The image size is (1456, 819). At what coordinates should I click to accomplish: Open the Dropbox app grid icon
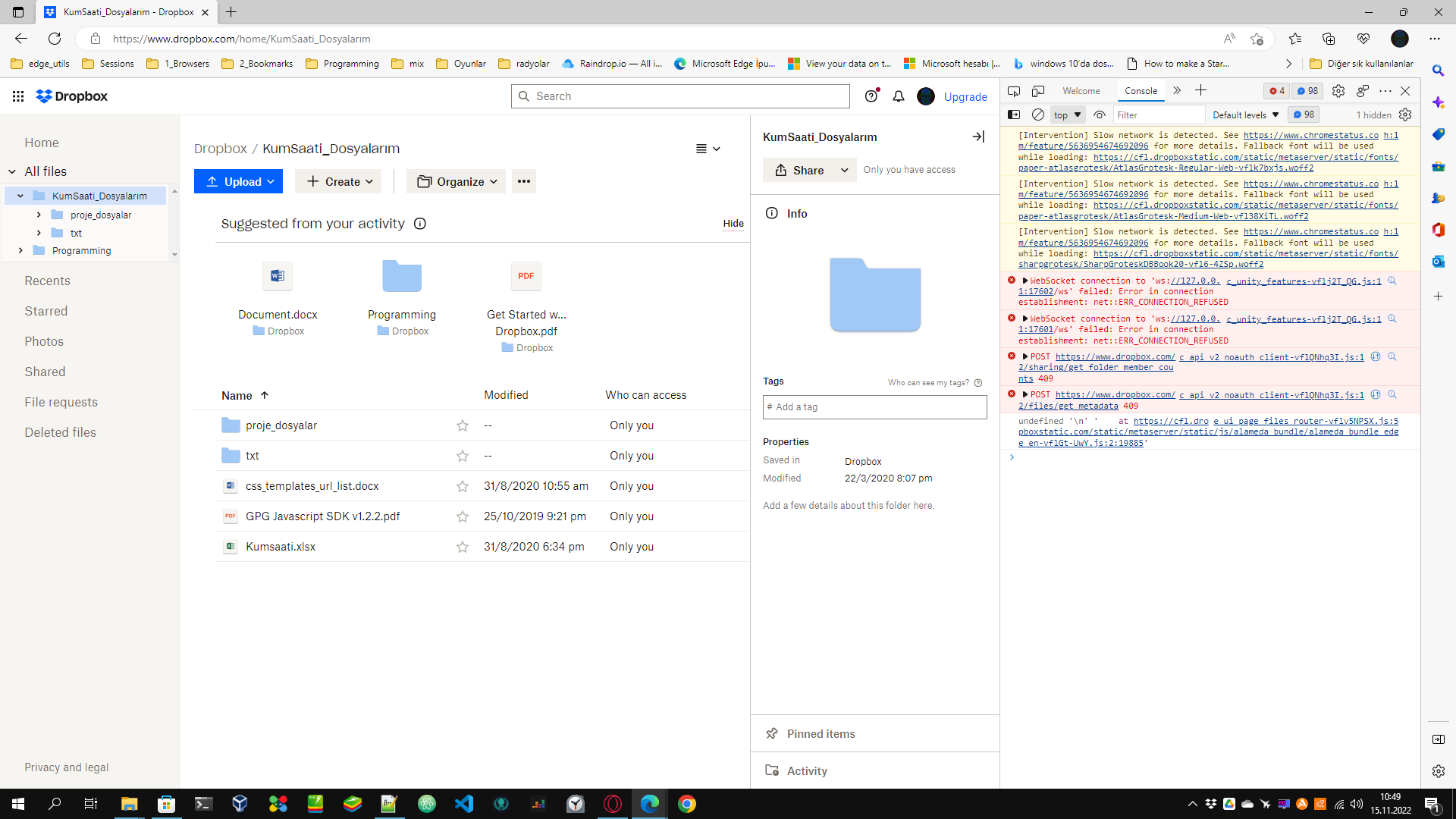[18, 96]
